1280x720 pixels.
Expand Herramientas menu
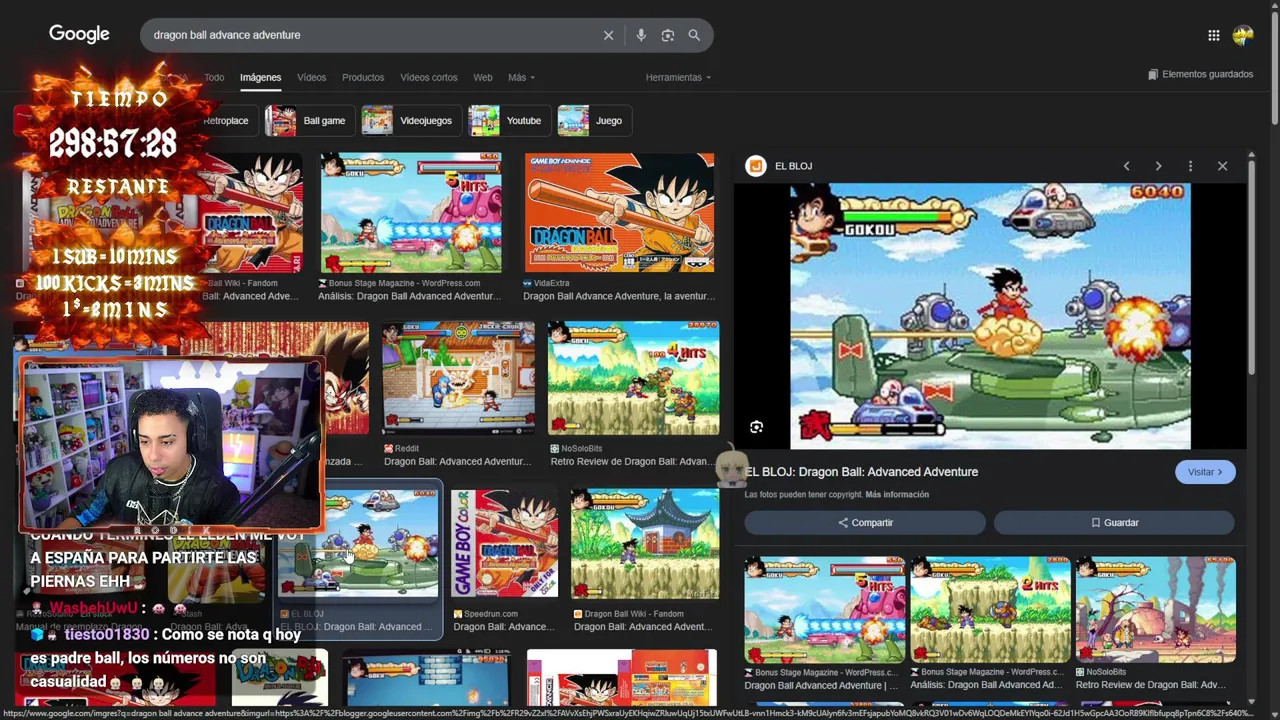click(678, 77)
